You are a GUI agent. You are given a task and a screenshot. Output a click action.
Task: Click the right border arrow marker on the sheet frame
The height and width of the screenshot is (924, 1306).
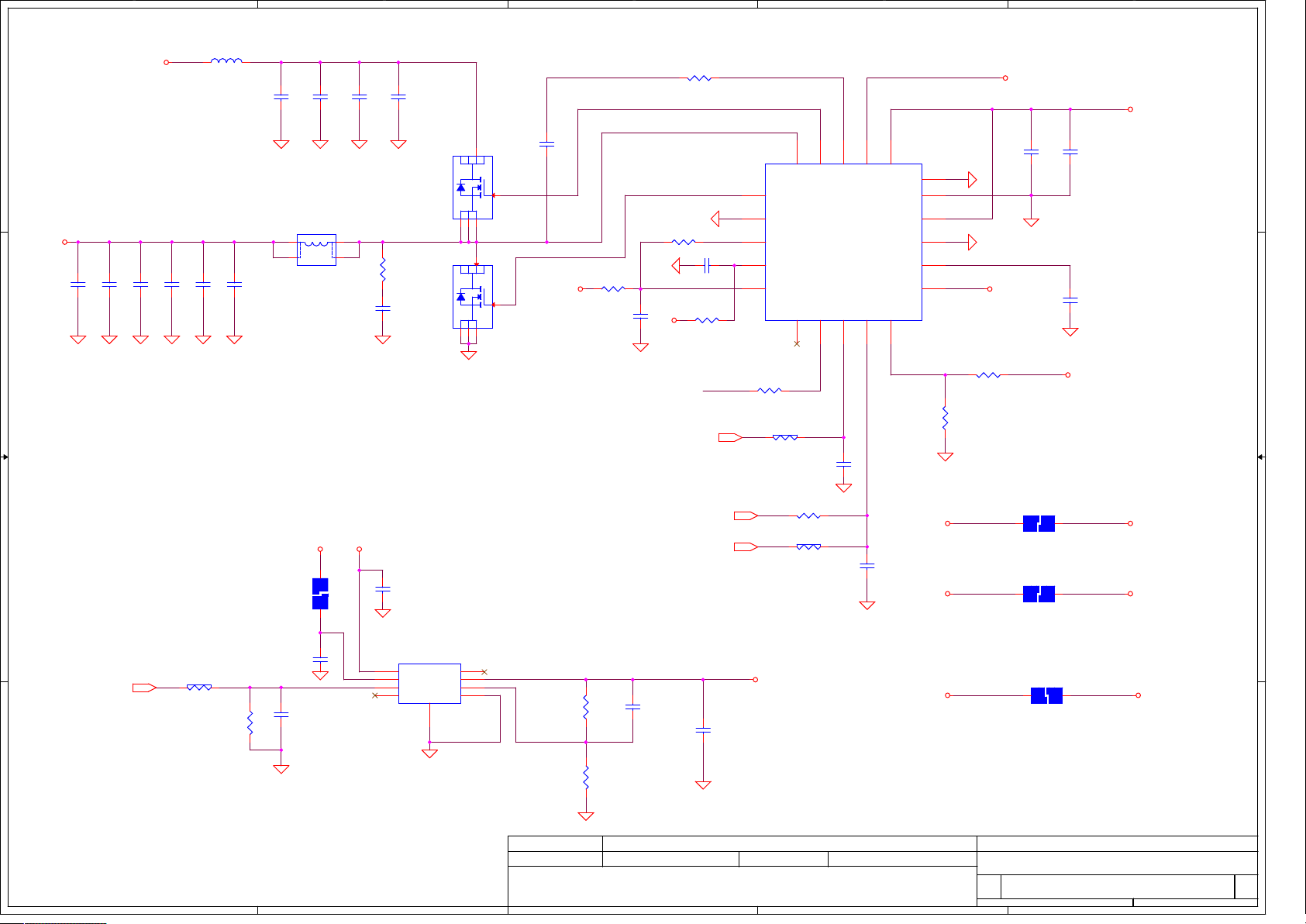[x=1261, y=457]
